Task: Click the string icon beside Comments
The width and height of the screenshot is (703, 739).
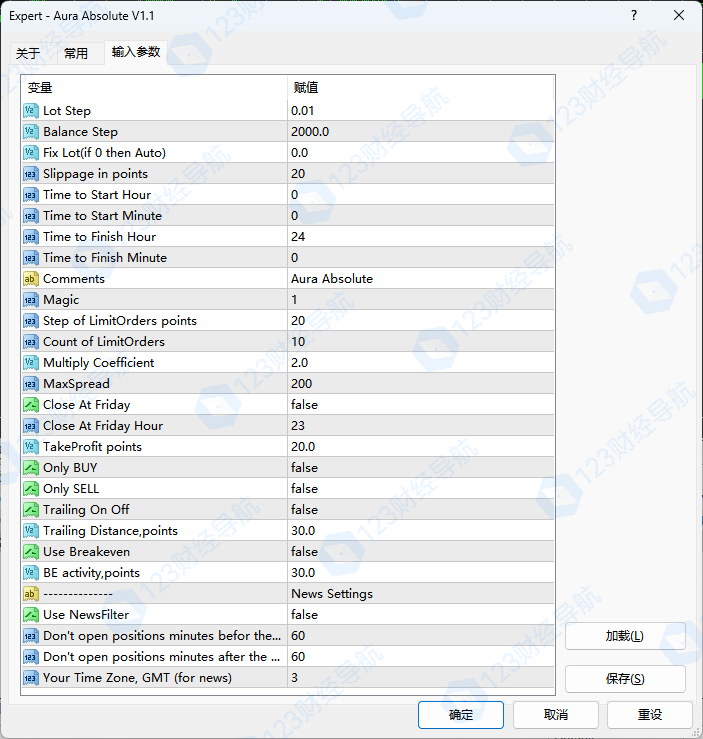Action: pyautogui.click(x=31, y=279)
